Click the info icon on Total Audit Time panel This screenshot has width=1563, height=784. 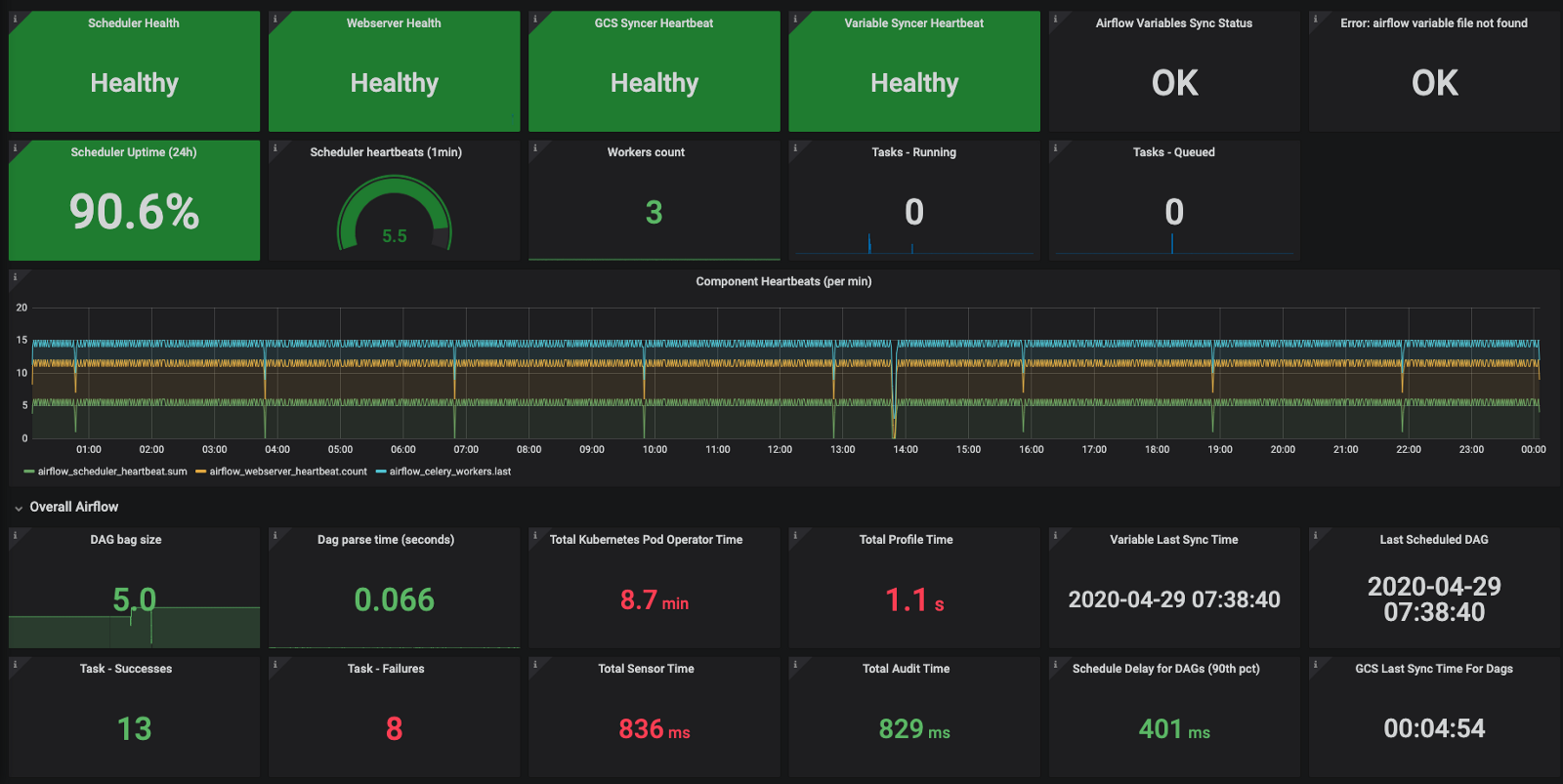[795, 664]
